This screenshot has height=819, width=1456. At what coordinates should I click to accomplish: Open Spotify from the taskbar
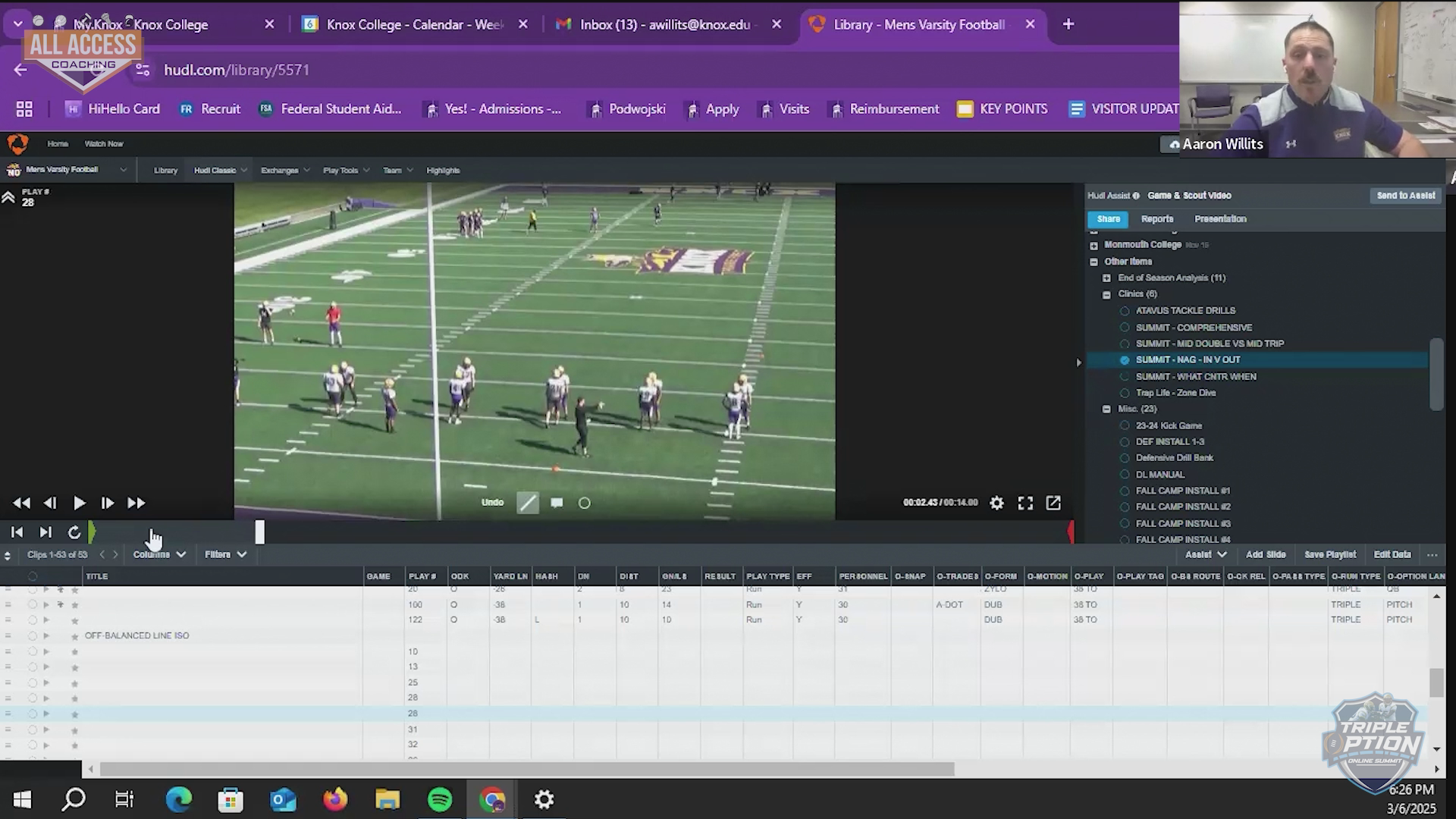point(440,799)
